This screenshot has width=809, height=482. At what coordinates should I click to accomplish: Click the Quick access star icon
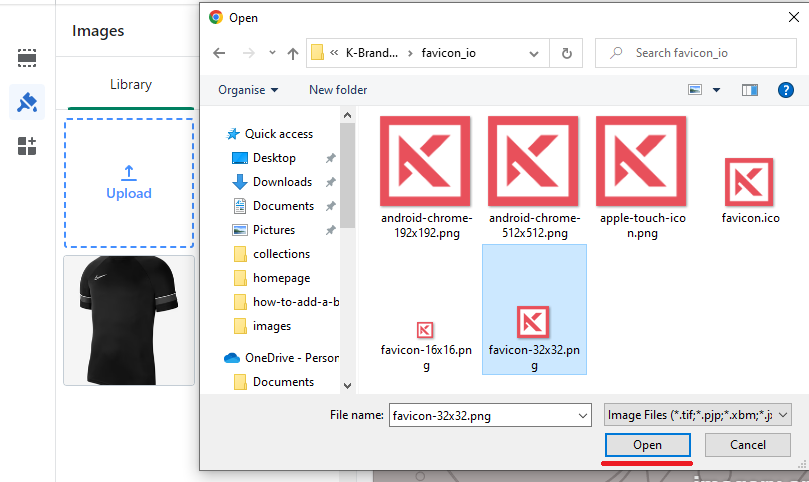coord(233,134)
